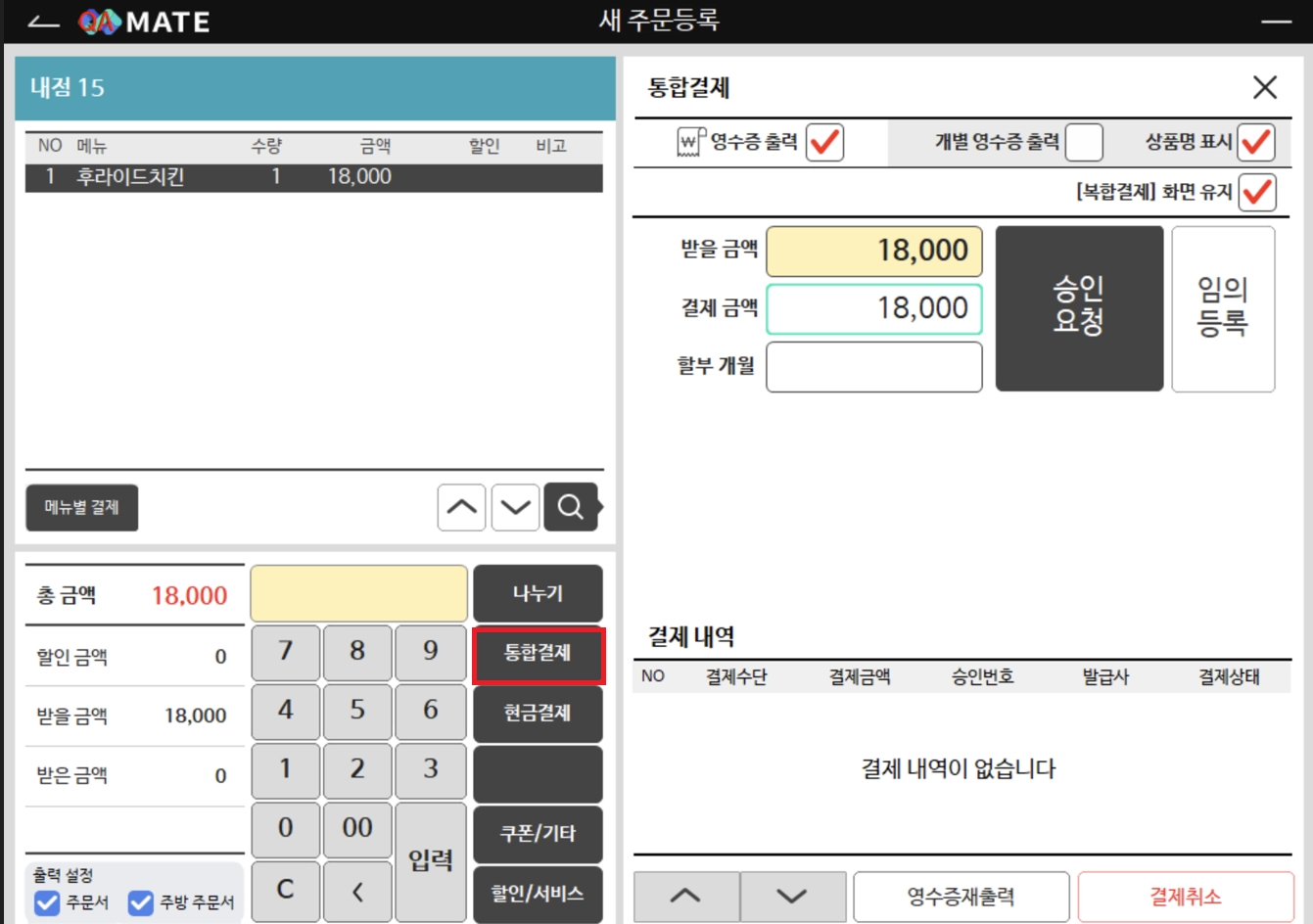Click the 영수증재출력 button
The height and width of the screenshot is (924, 1313).
click(x=961, y=897)
